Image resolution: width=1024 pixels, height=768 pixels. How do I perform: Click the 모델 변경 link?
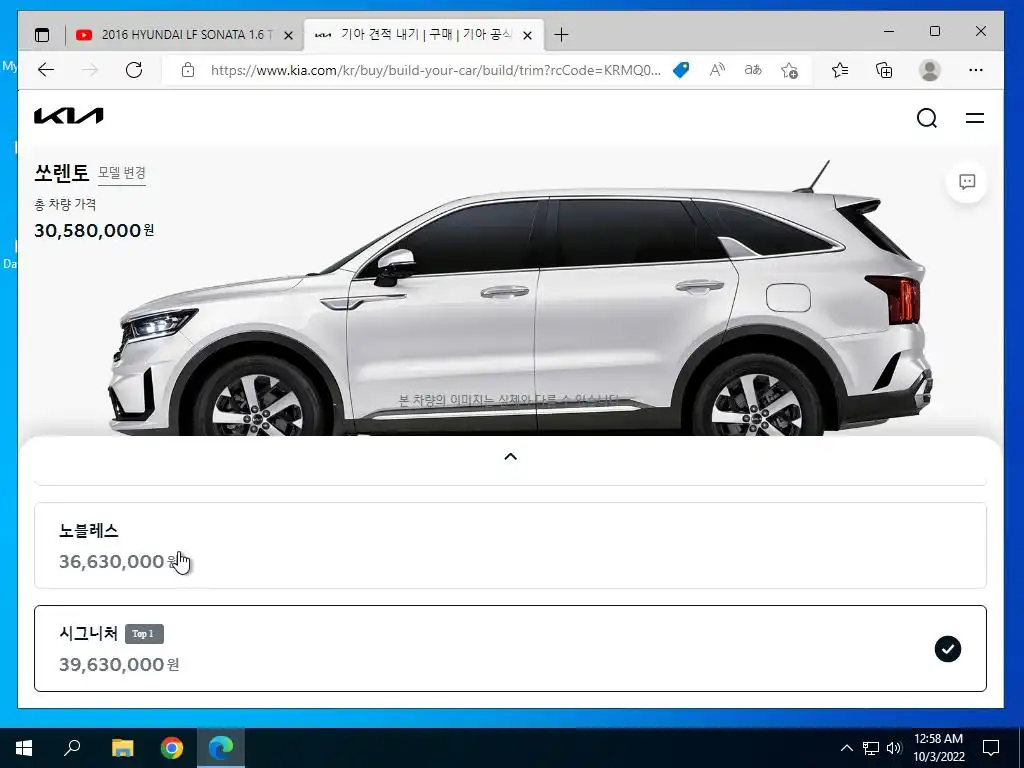pyautogui.click(x=121, y=173)
